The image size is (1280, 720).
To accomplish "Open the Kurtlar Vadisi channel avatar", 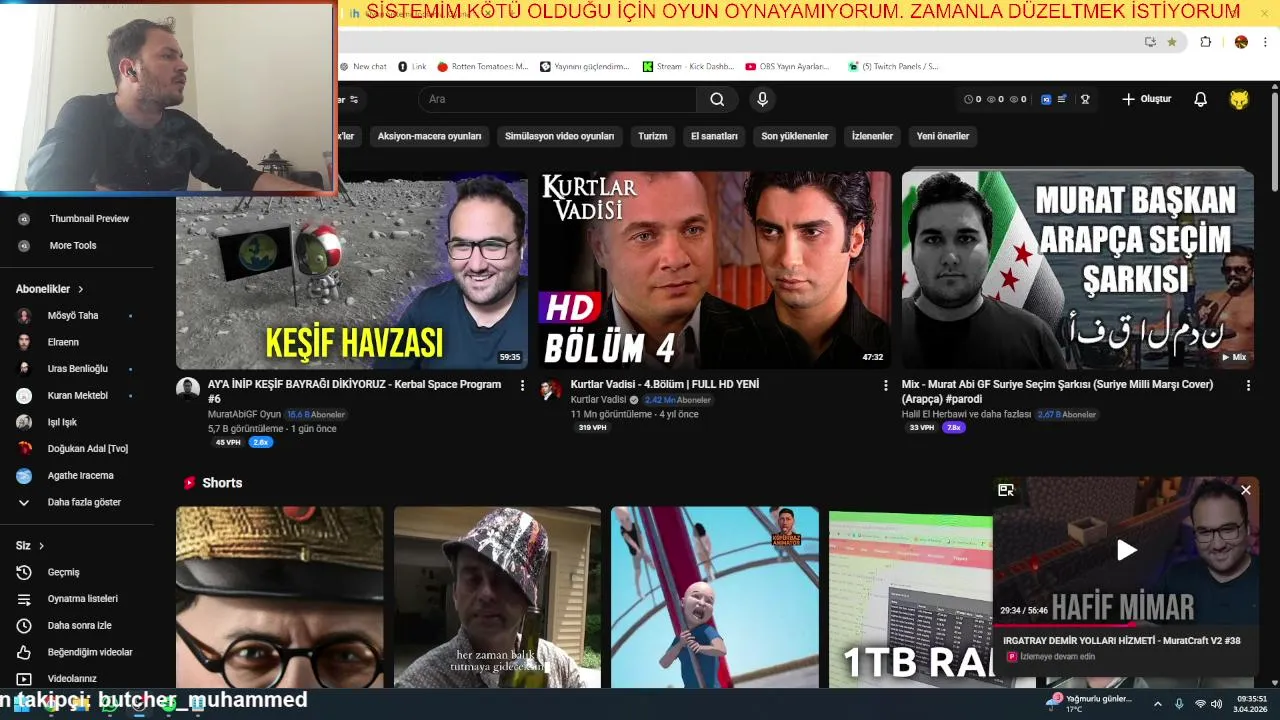I will tap(551, 389).
